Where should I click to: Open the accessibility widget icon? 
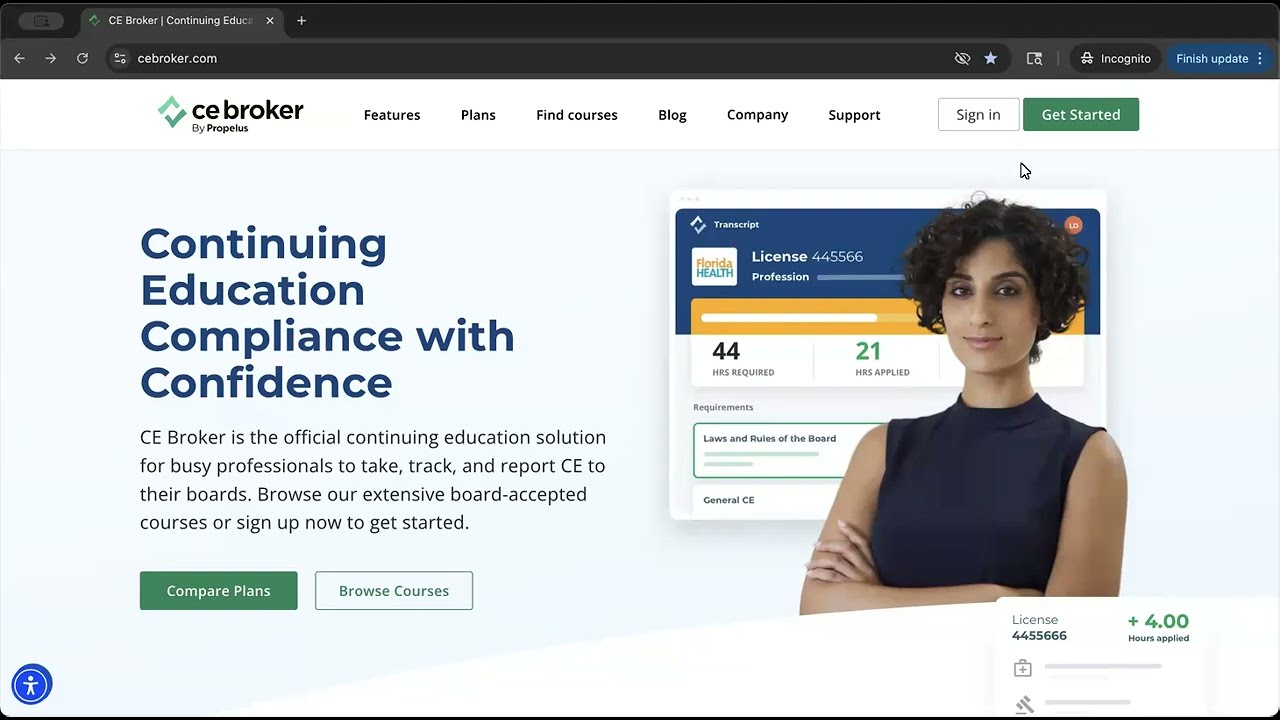point(31,685)
